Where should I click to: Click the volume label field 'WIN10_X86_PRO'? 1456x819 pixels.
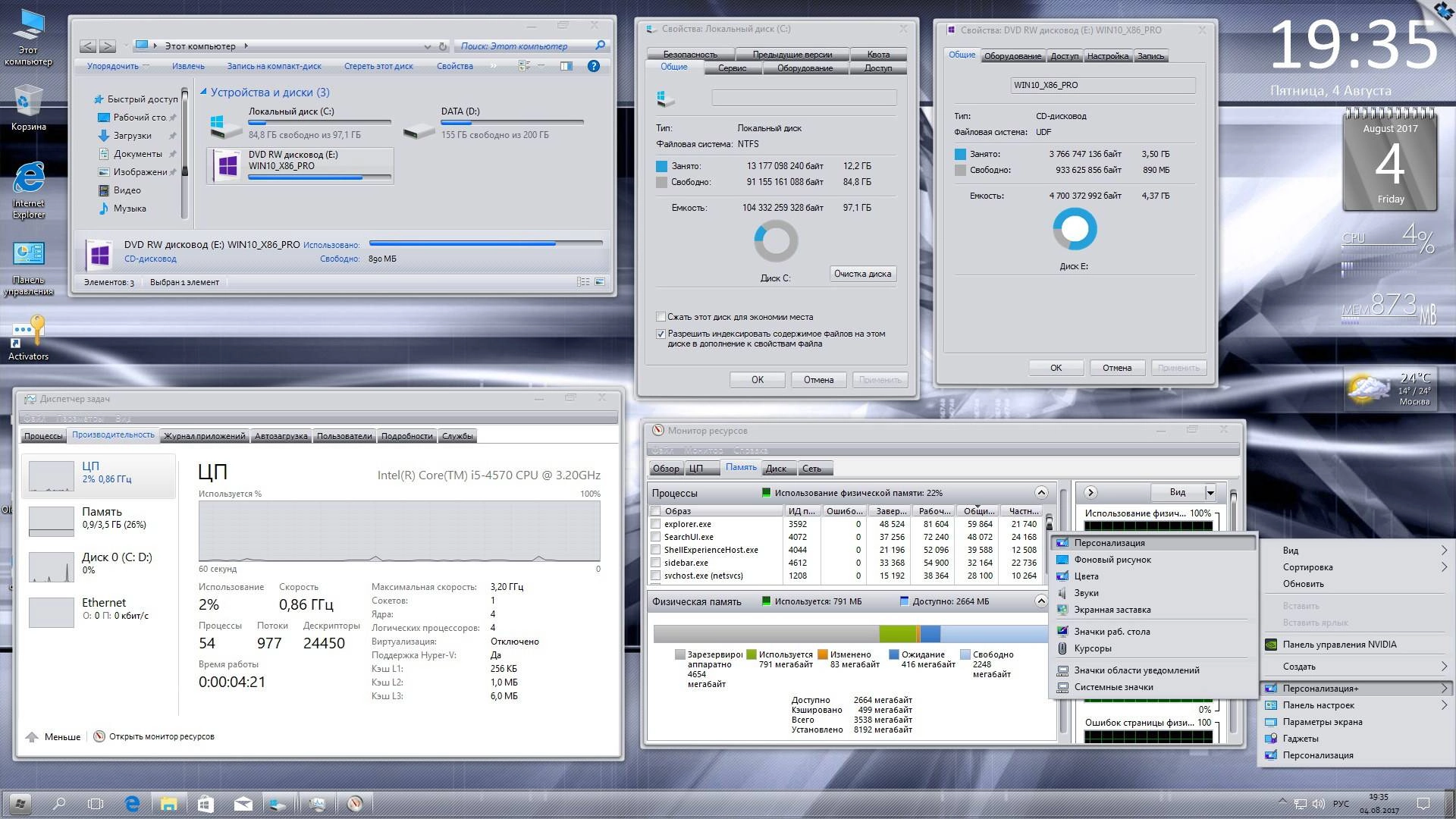coord(1103,85)
